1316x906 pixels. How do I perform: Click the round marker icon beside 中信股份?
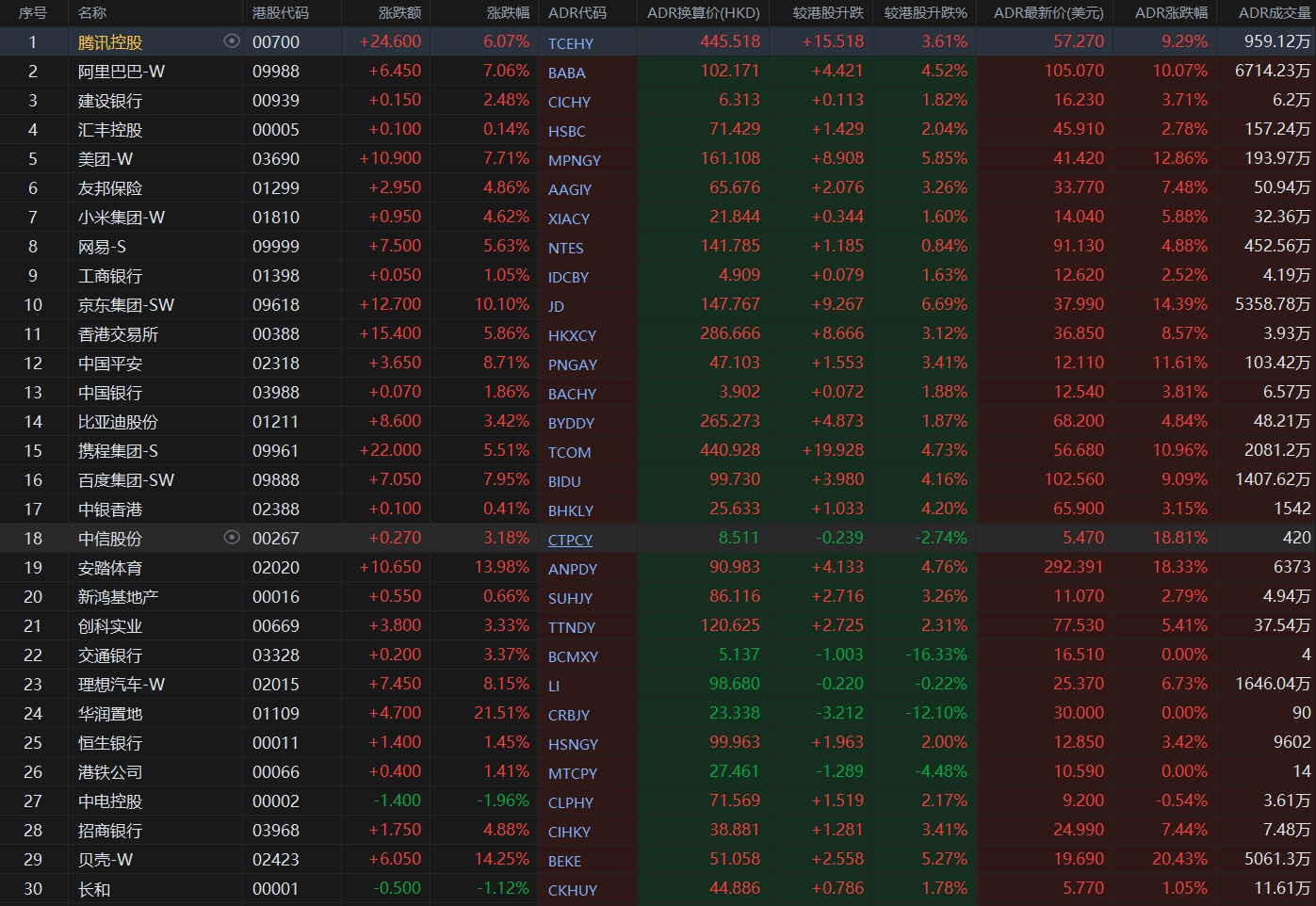pyautogui.click(x=232, y=538)
